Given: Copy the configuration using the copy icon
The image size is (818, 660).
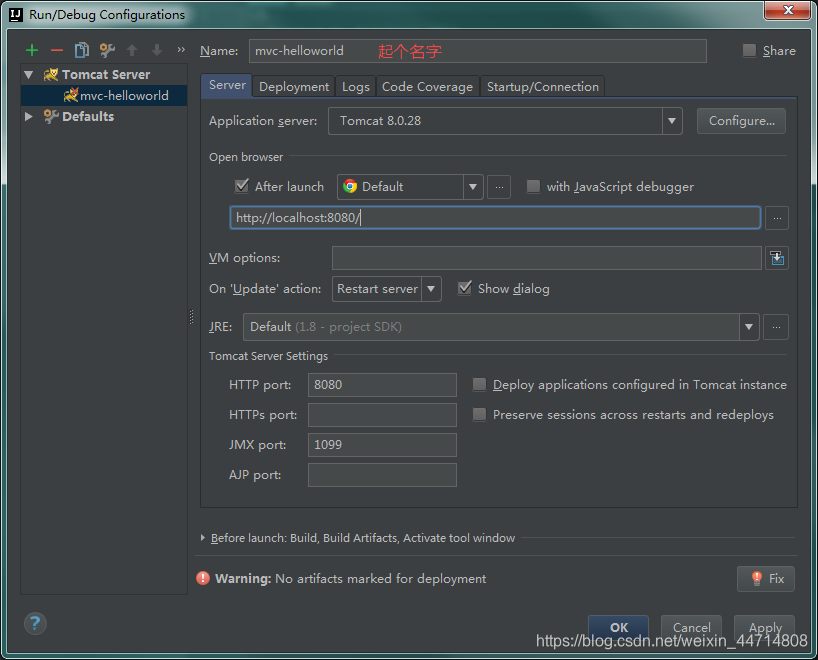Looking at the screenshot, I should 82,50.
